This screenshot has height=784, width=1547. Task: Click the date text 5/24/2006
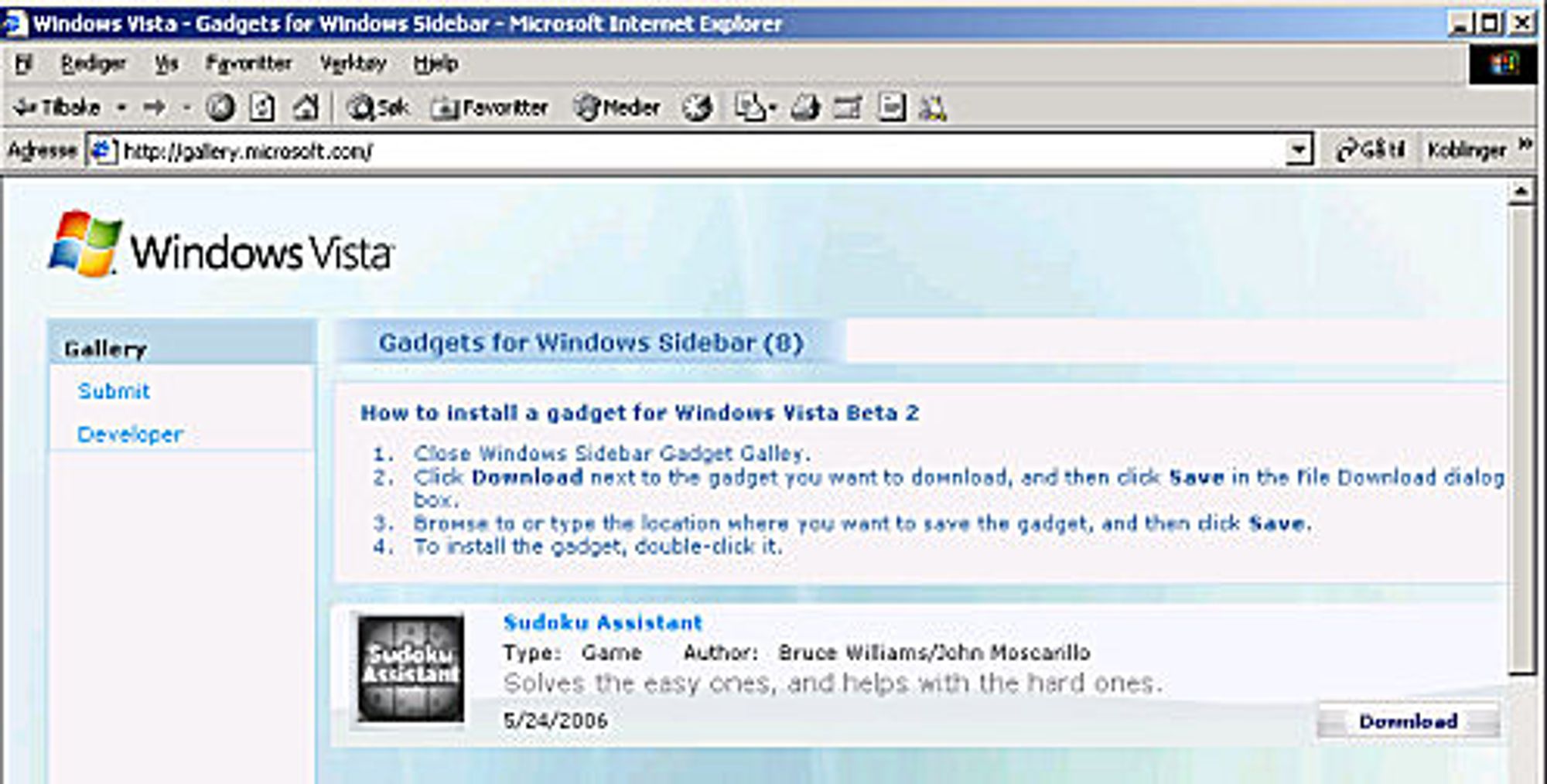pos(555,721)
